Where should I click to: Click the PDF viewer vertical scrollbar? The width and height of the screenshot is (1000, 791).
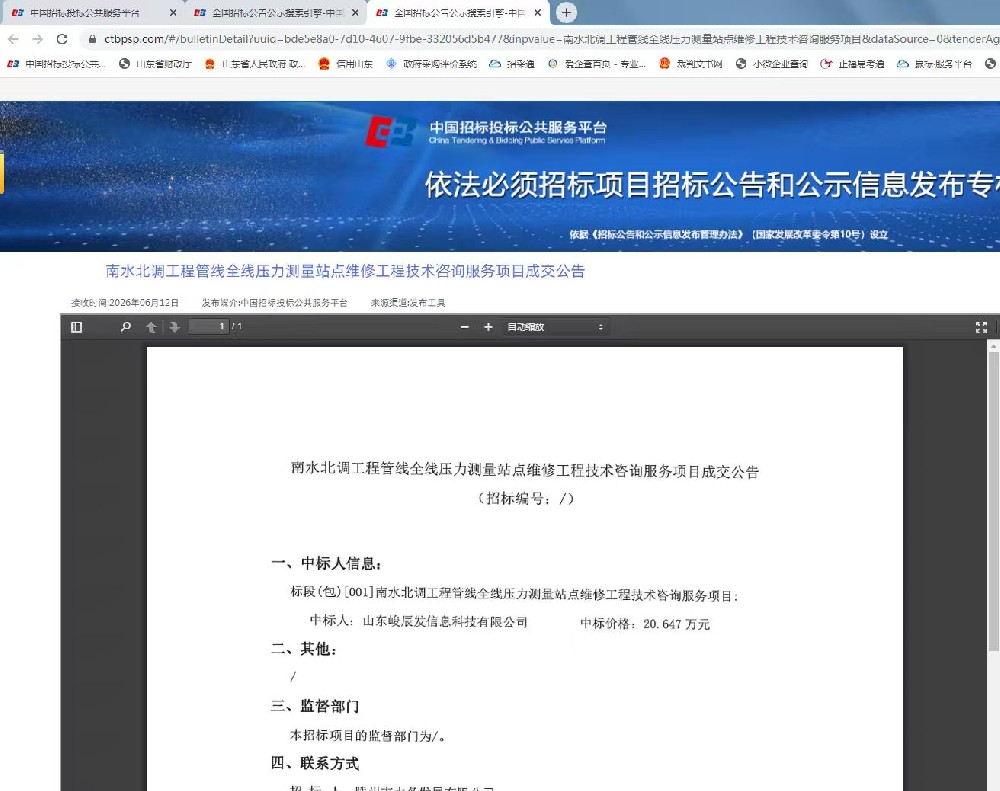coord(994,501)
